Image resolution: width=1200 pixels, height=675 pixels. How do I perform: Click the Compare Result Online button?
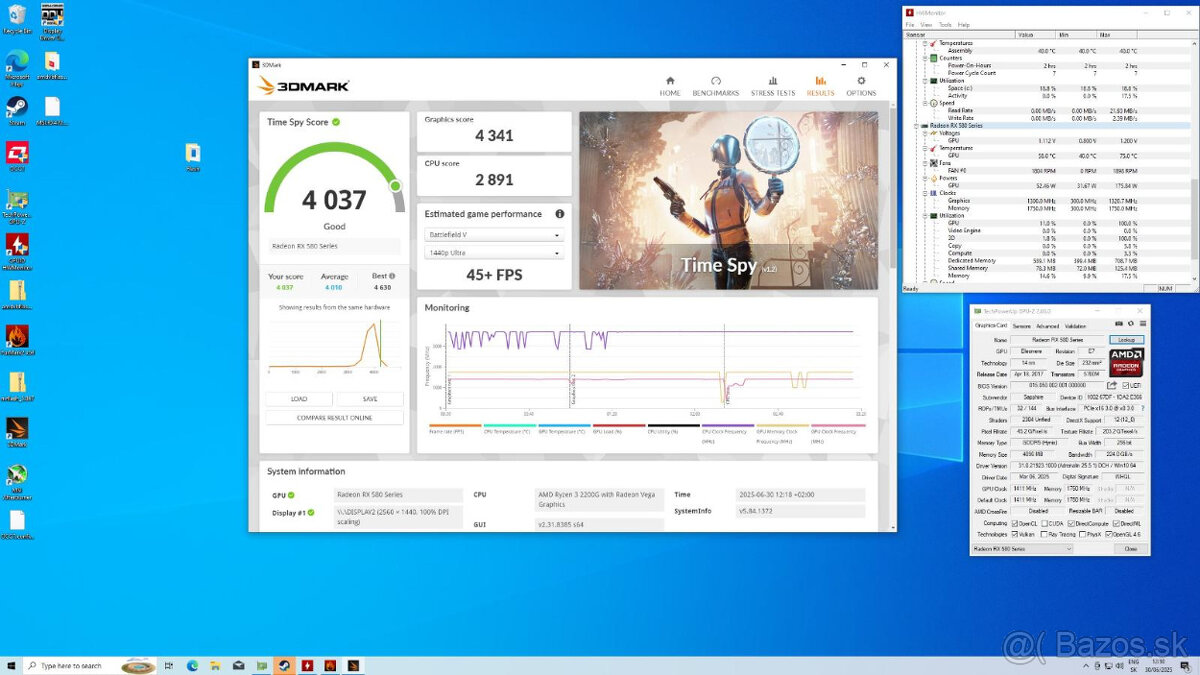pyautogui.click(x=334, y=418)
